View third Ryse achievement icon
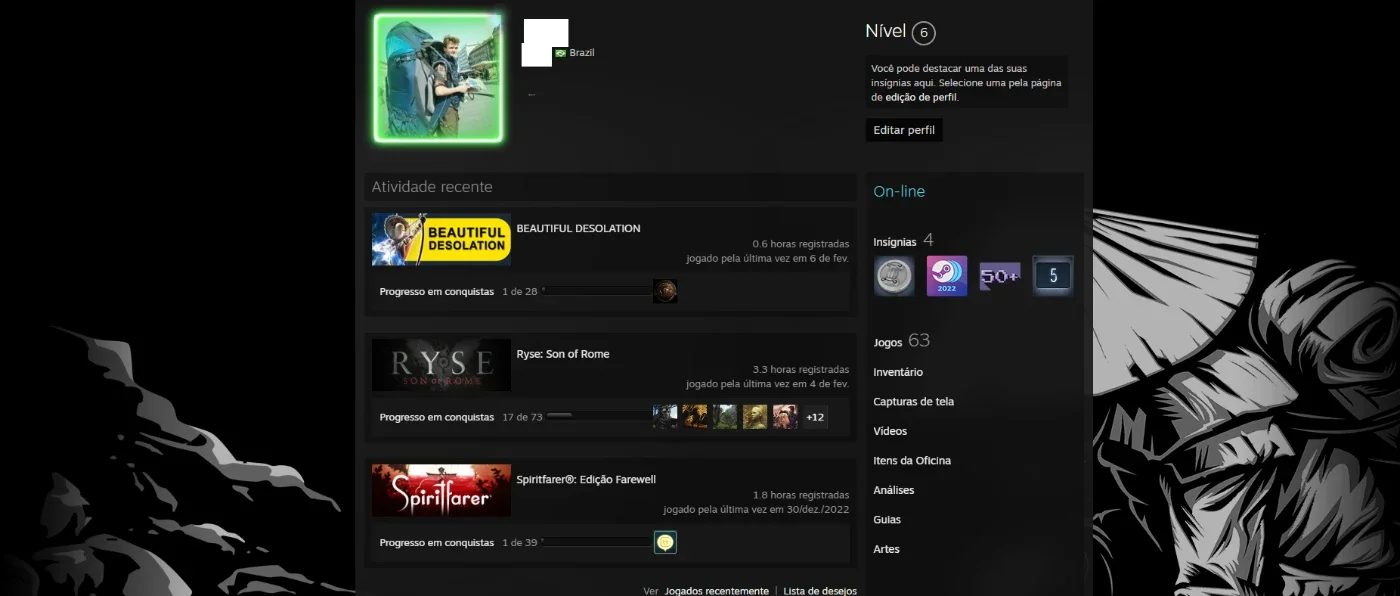Viewport: 1400px width, 596px height. 725,417
